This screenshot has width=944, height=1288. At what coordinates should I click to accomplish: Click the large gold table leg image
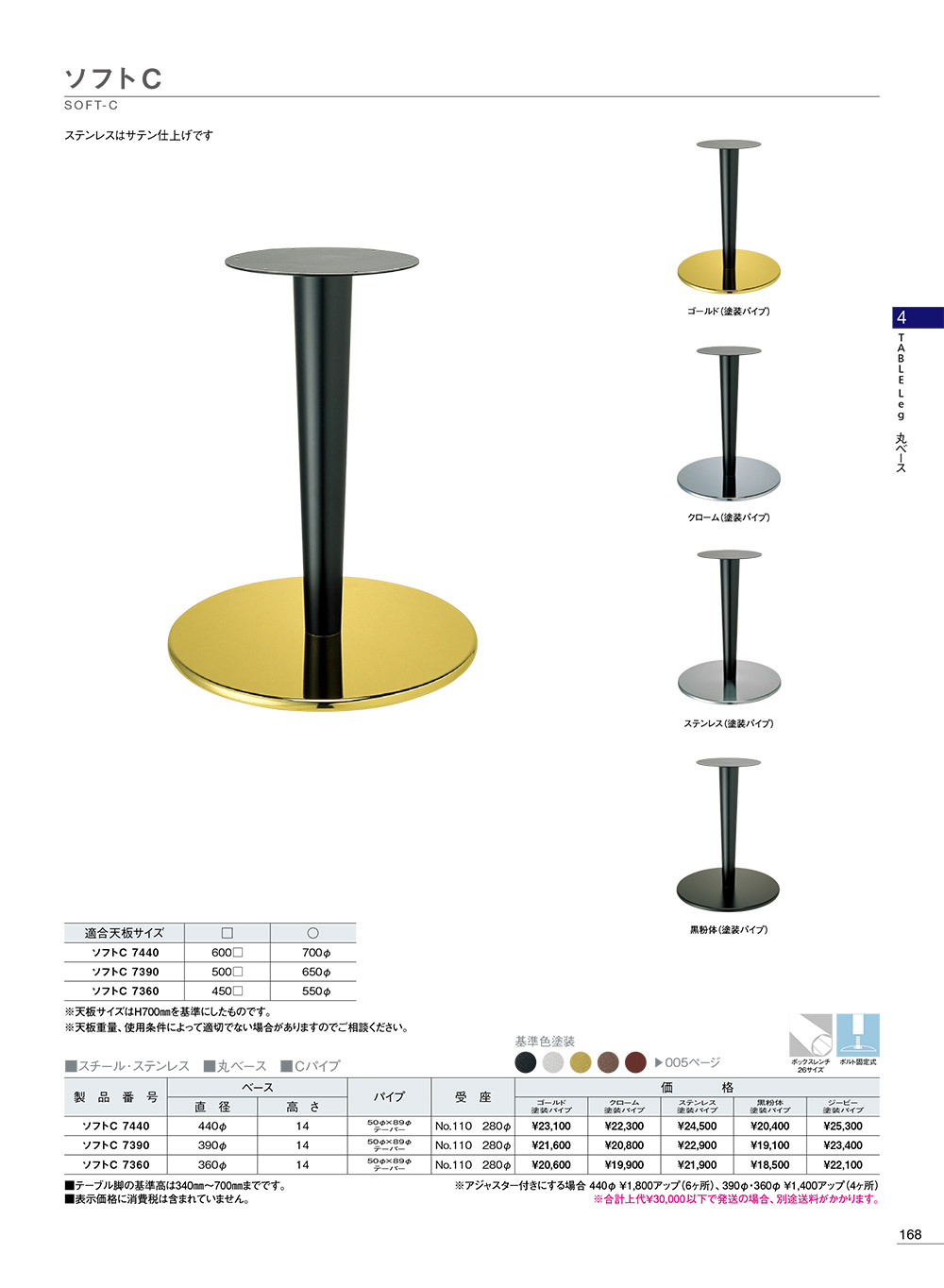[322, 479]
